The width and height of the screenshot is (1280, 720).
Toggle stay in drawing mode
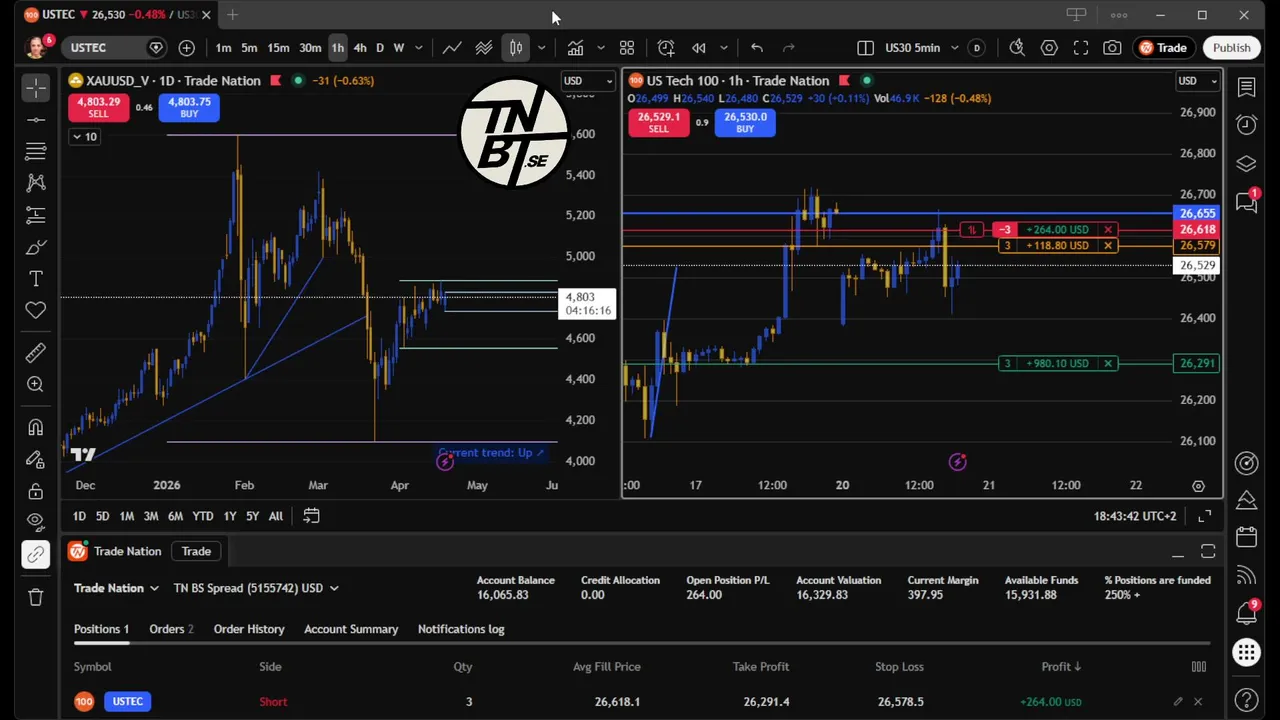click(36, 460)
